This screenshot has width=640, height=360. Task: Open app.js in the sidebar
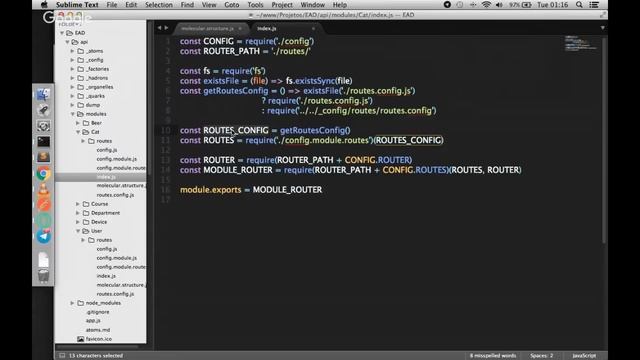click(x=93, y=321)
